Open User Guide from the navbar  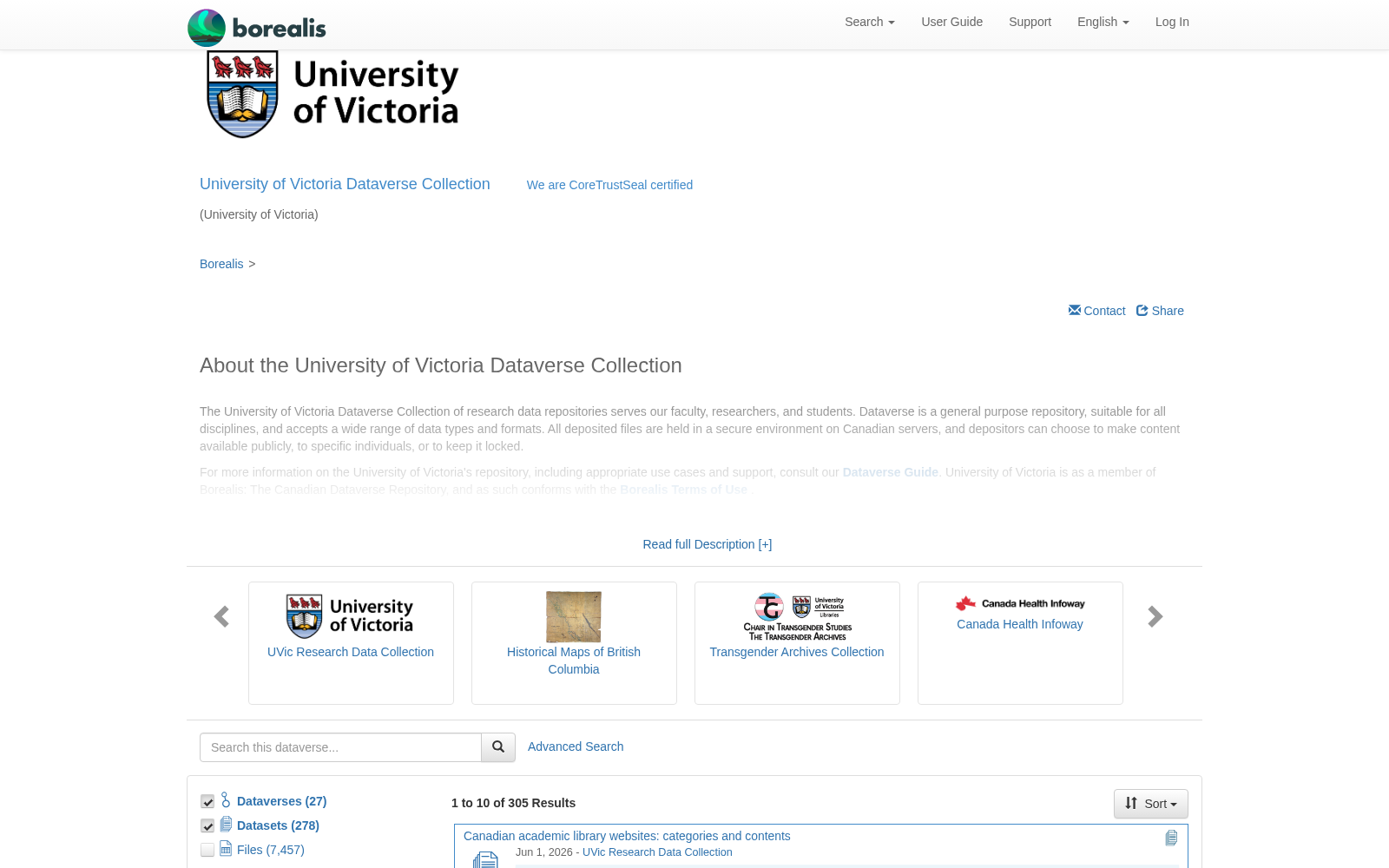(952, 22)
